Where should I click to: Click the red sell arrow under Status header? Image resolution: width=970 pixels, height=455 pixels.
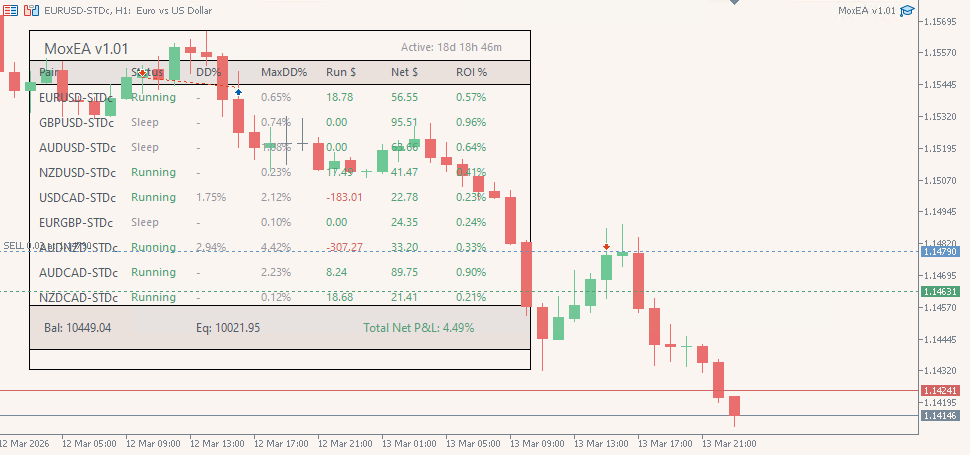[142, 73]
